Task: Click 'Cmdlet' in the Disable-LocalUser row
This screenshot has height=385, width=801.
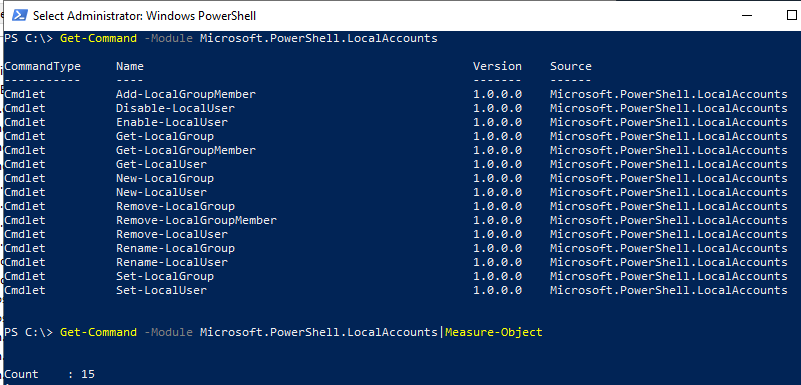Action: point(25,108)
